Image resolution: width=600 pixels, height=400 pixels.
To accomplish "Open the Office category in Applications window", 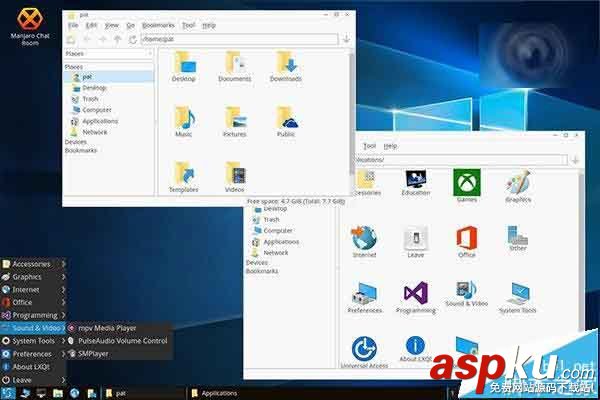I will 467,242.
